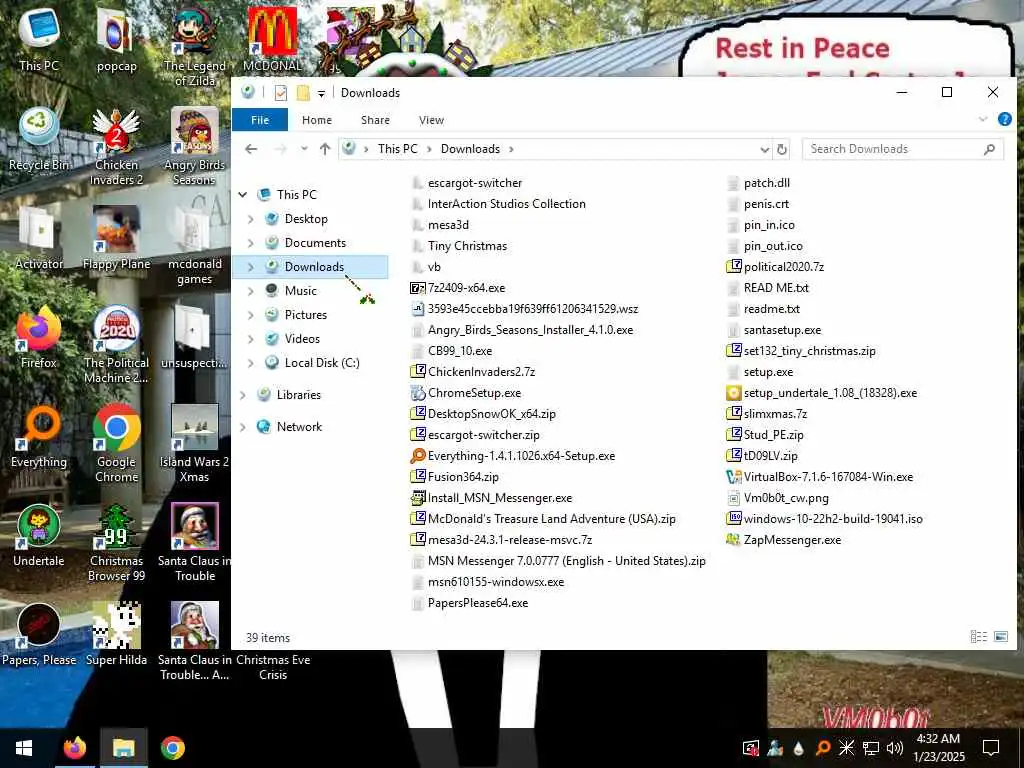
Task: Select the file political2020.7z
Action: coord(775,266)
